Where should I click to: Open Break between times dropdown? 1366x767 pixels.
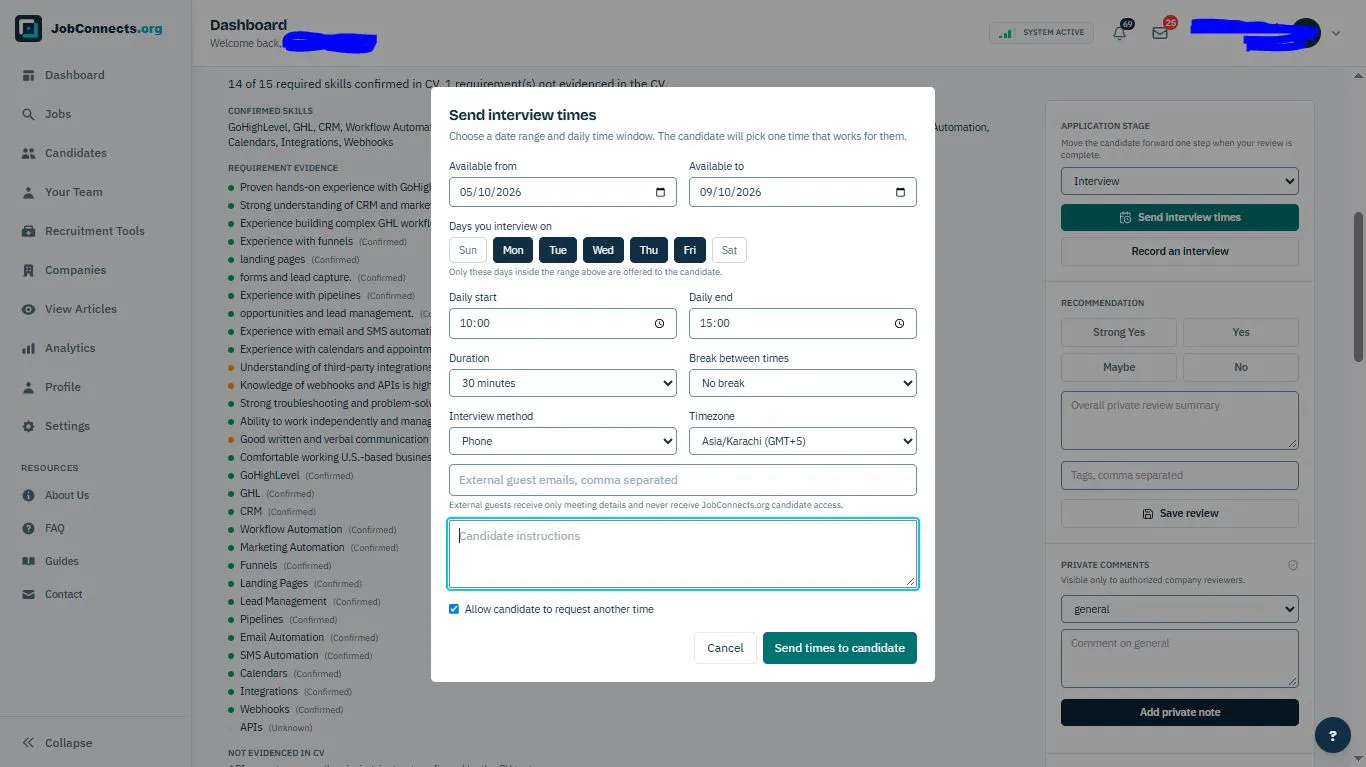pyautogui.click(x=803, y=383)
